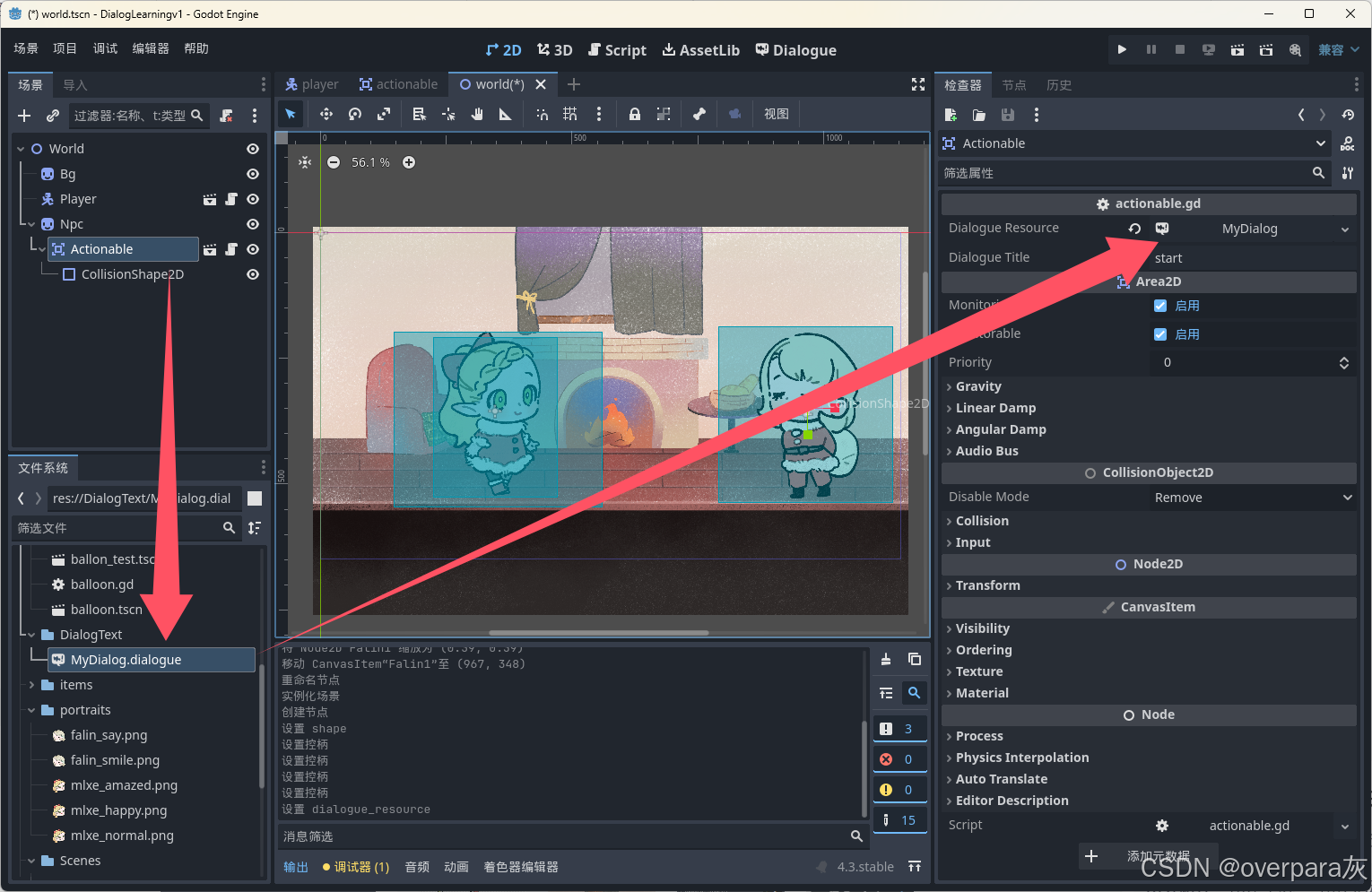
Task: Open skeleton options bone icon
Action: [x=699, y=114]
